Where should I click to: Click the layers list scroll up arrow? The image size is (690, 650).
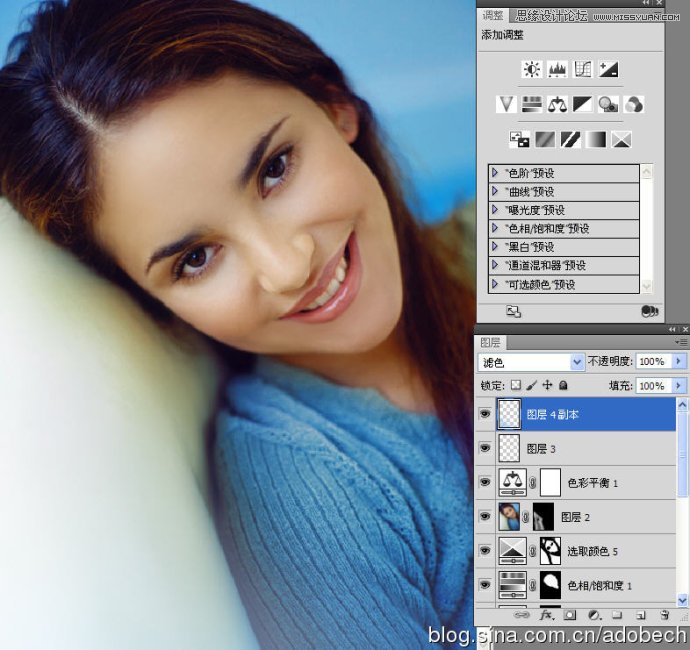click(x=683, y=404)
